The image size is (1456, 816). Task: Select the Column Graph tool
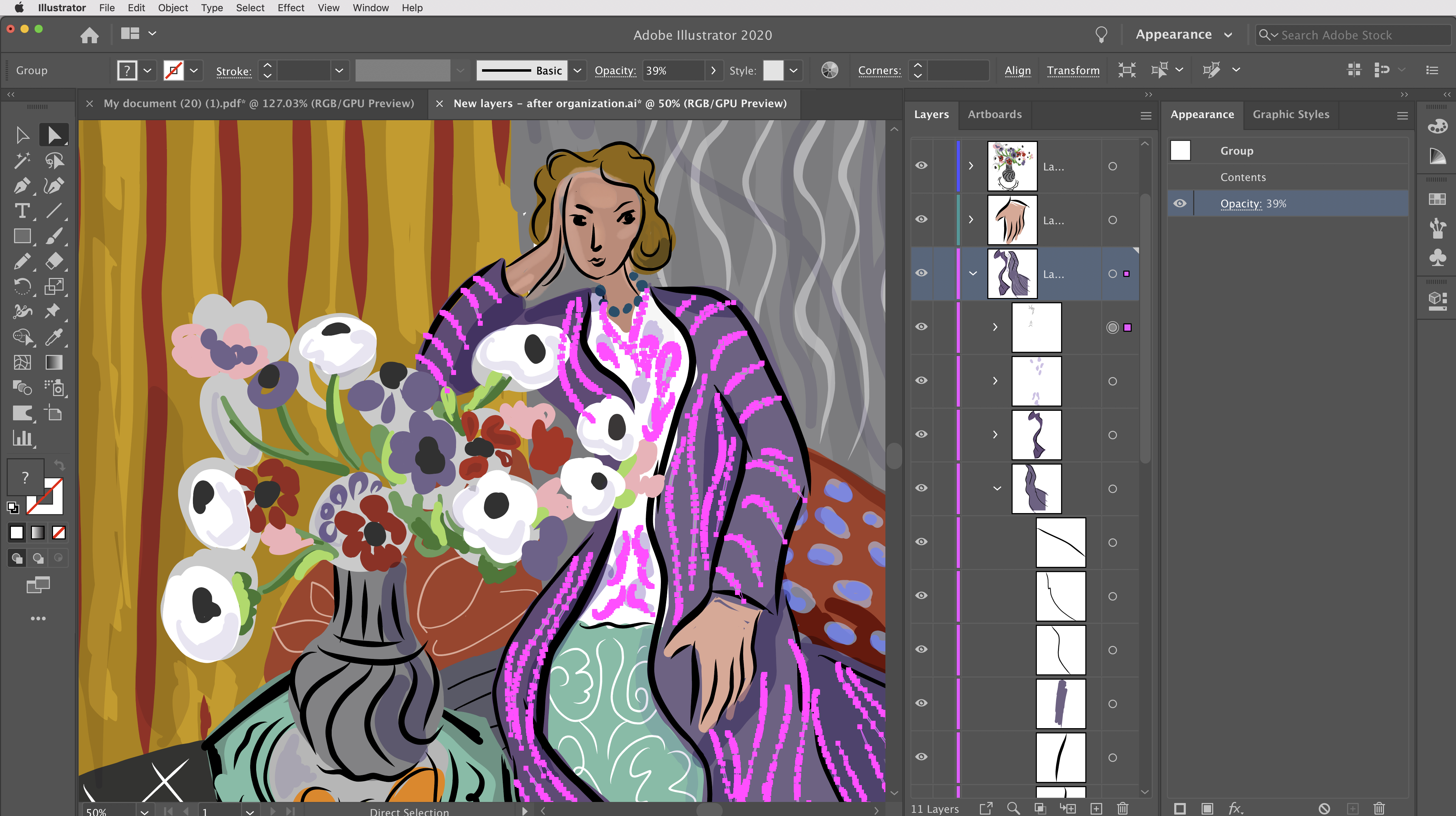[22, 438]
